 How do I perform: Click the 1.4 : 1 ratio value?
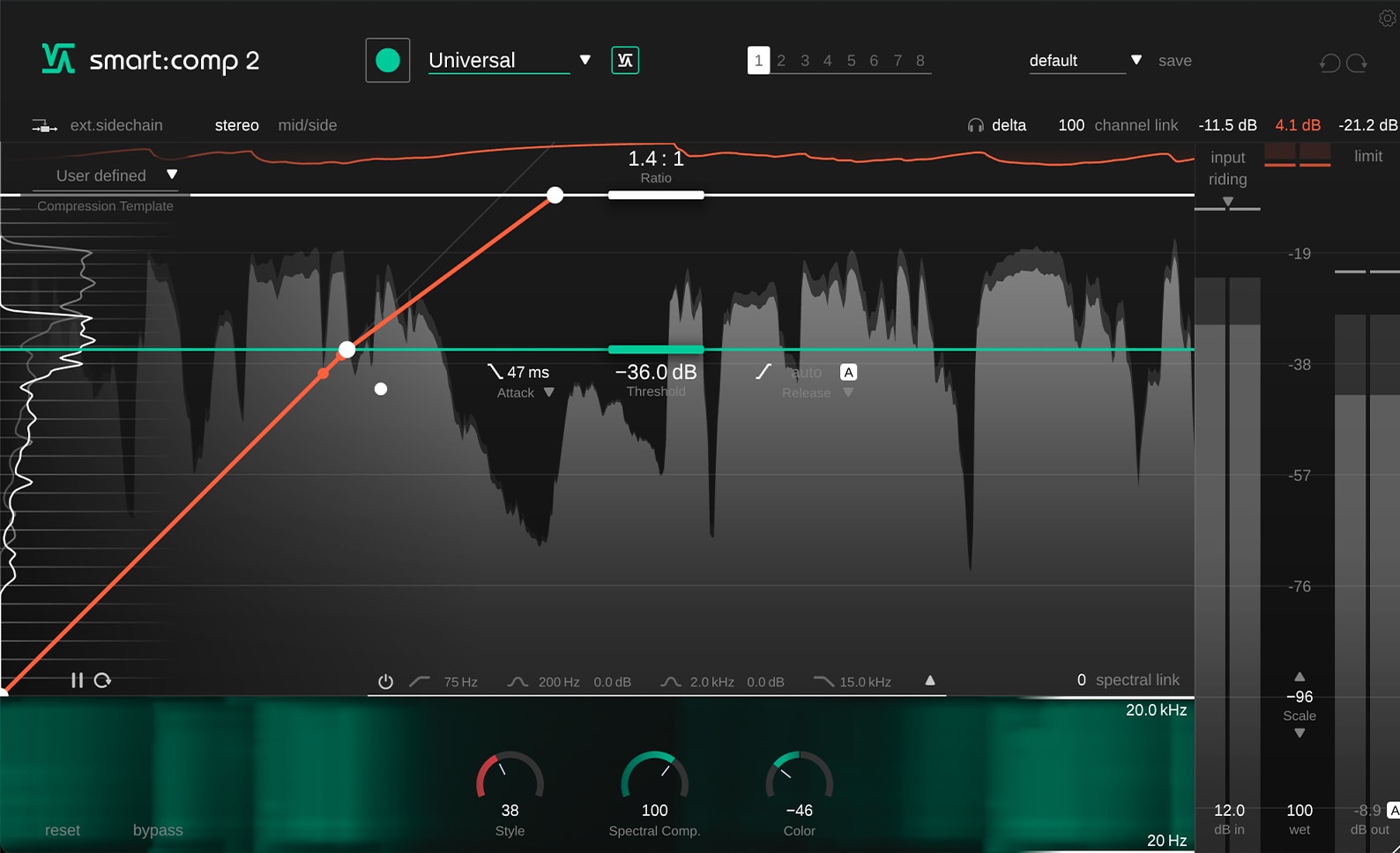[x=656, y=159]
